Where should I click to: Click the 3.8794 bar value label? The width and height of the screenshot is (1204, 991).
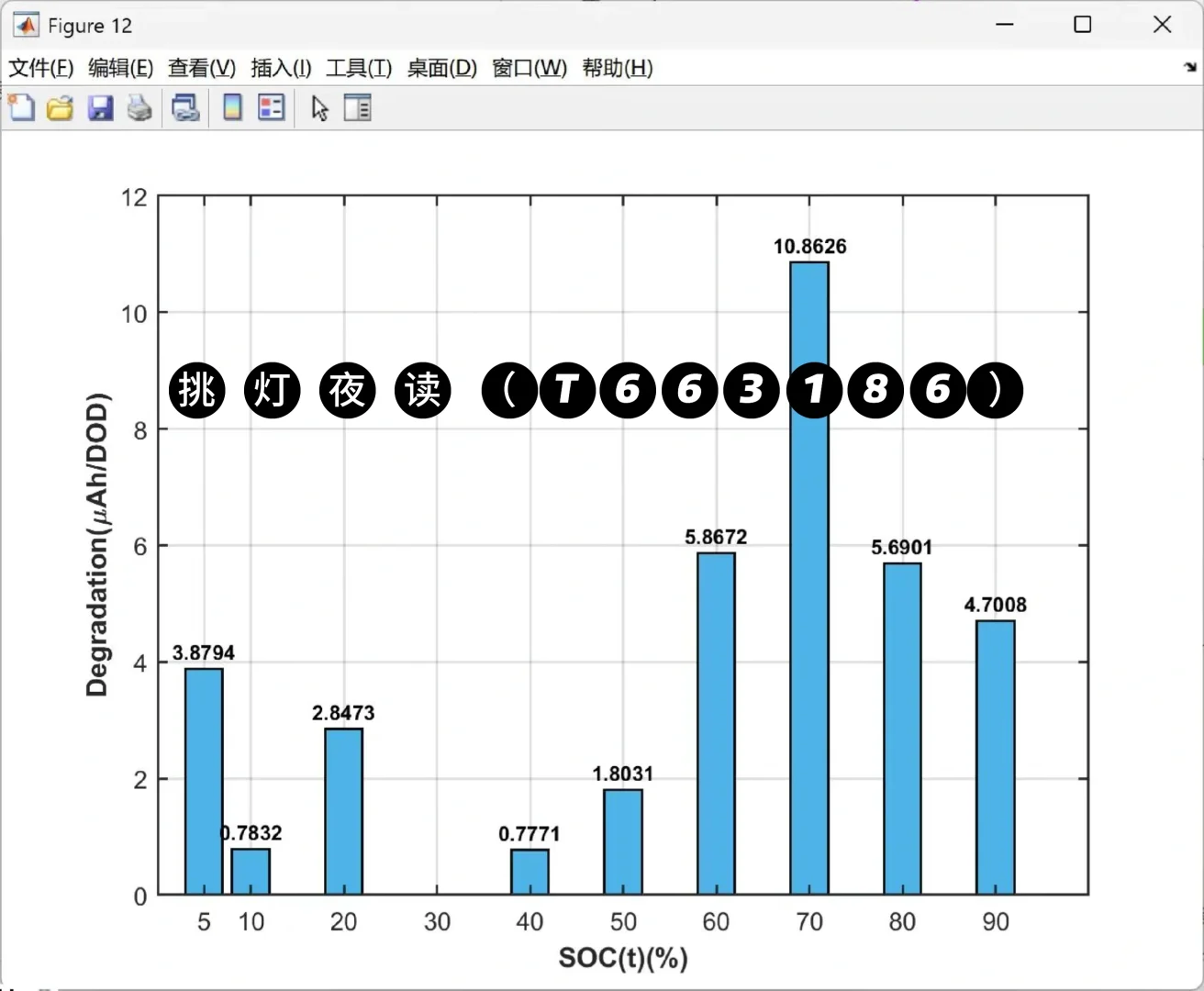point(204,652)
